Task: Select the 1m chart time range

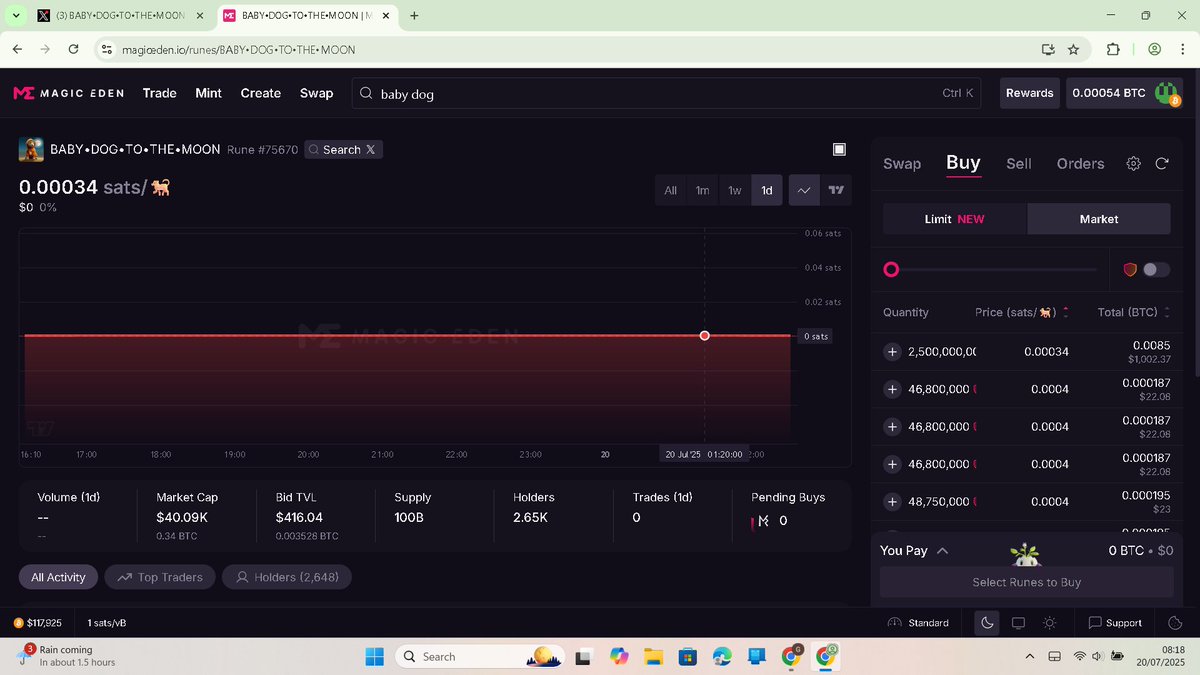Action: [702, 190]
